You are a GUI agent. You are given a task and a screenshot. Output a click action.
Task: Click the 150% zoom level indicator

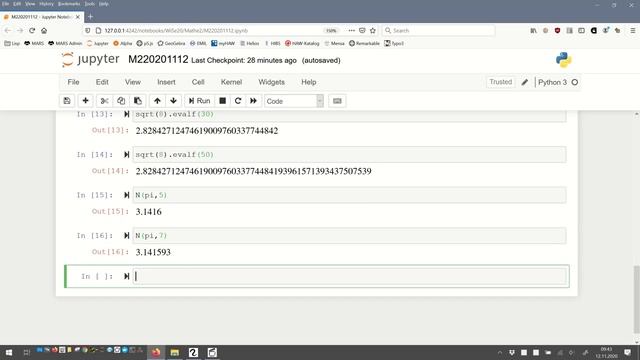click(331, 31)
